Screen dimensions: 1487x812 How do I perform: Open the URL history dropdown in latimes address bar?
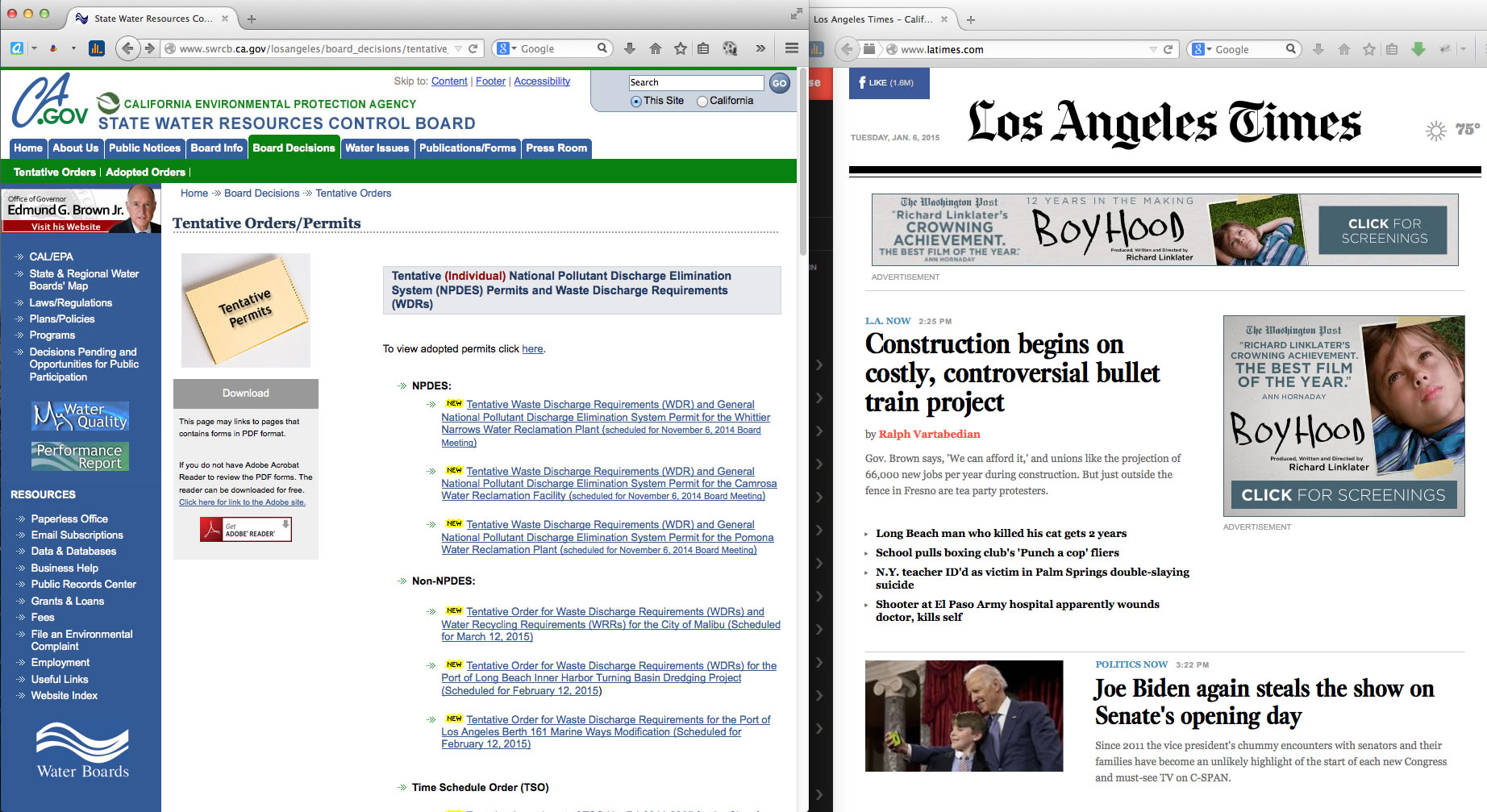[x=1153, y=49]
